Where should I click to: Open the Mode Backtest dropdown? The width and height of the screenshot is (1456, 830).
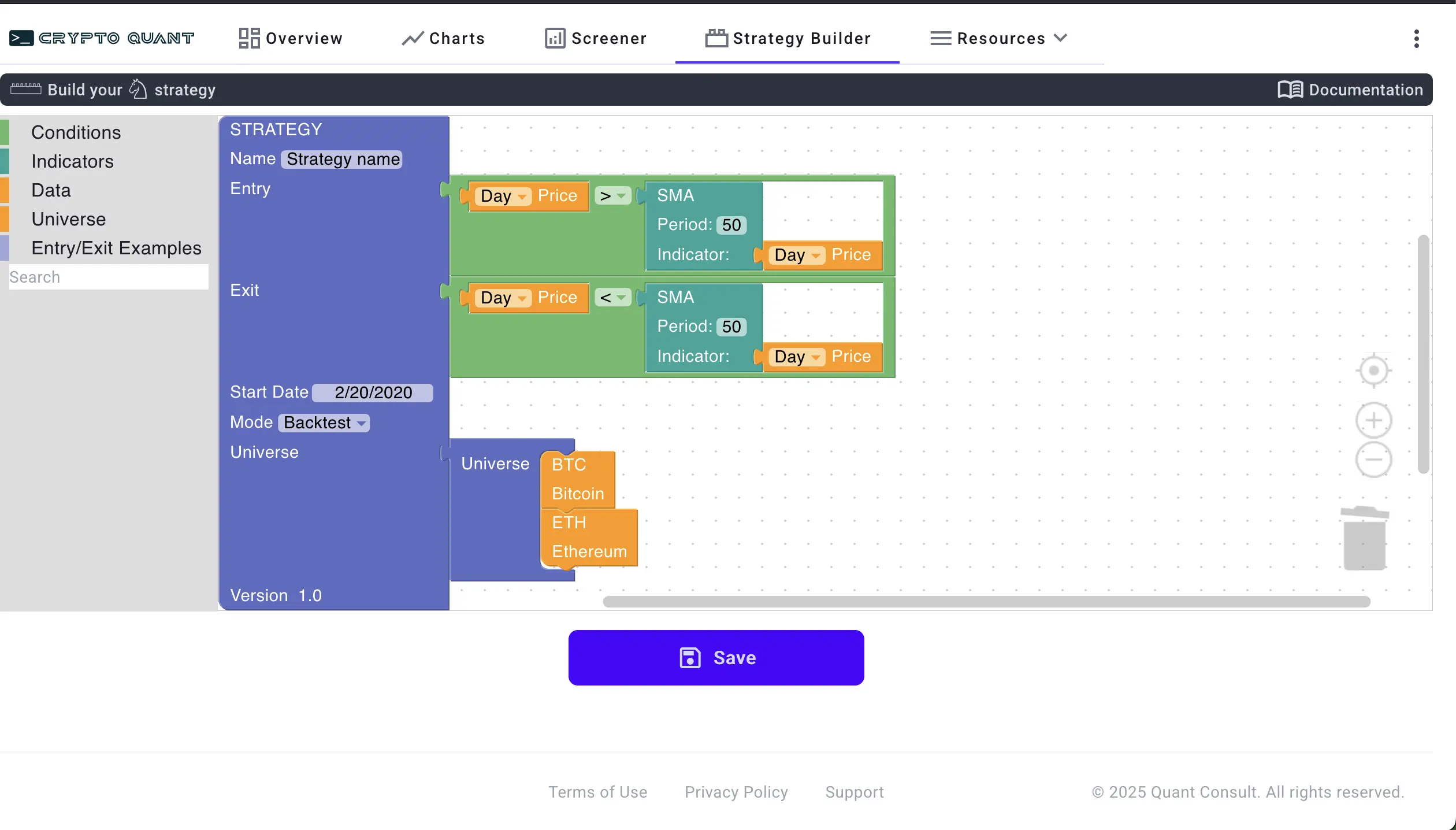(x=324, y=423)
